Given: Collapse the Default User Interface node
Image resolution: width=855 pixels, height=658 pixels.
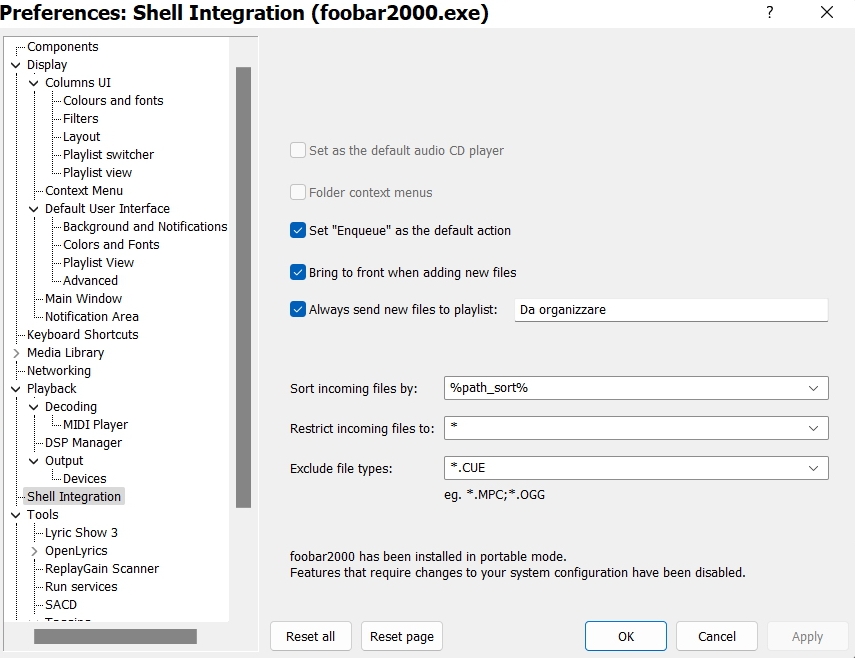Looking at the screenshot, I should 34,209.
